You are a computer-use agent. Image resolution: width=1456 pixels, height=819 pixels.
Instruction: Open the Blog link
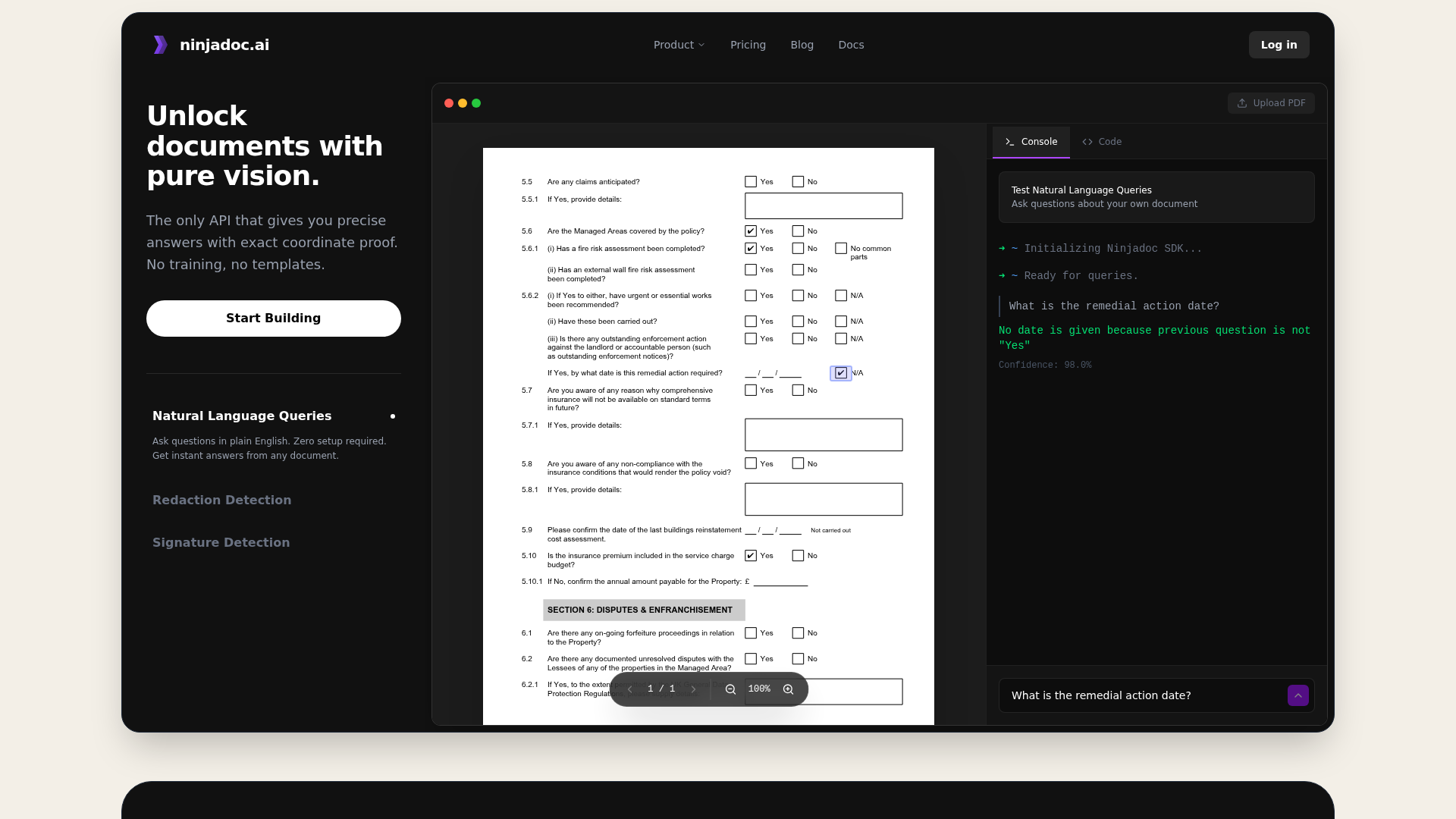click(x=802, y=45)
